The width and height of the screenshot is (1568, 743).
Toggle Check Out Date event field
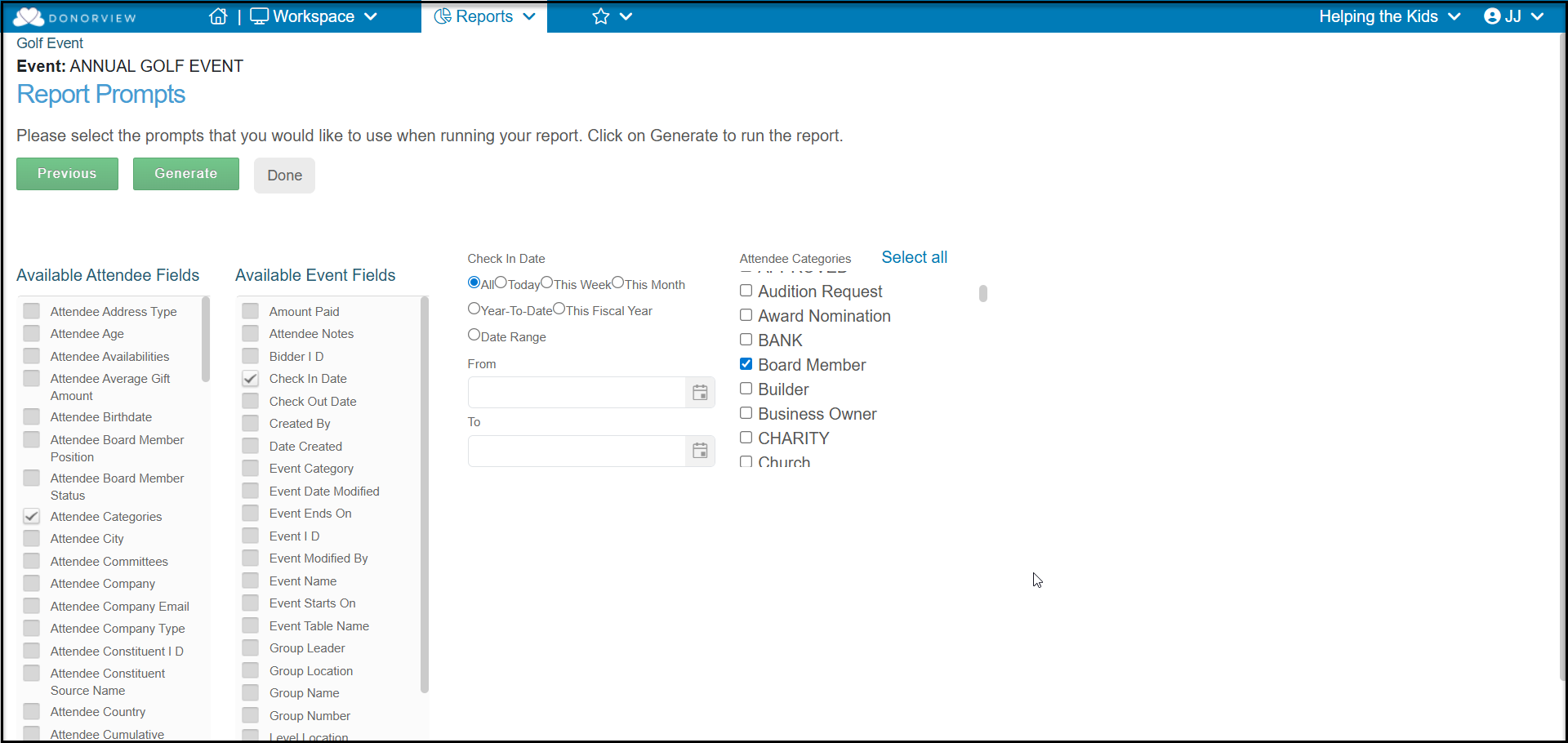click(x=251, y=401)
